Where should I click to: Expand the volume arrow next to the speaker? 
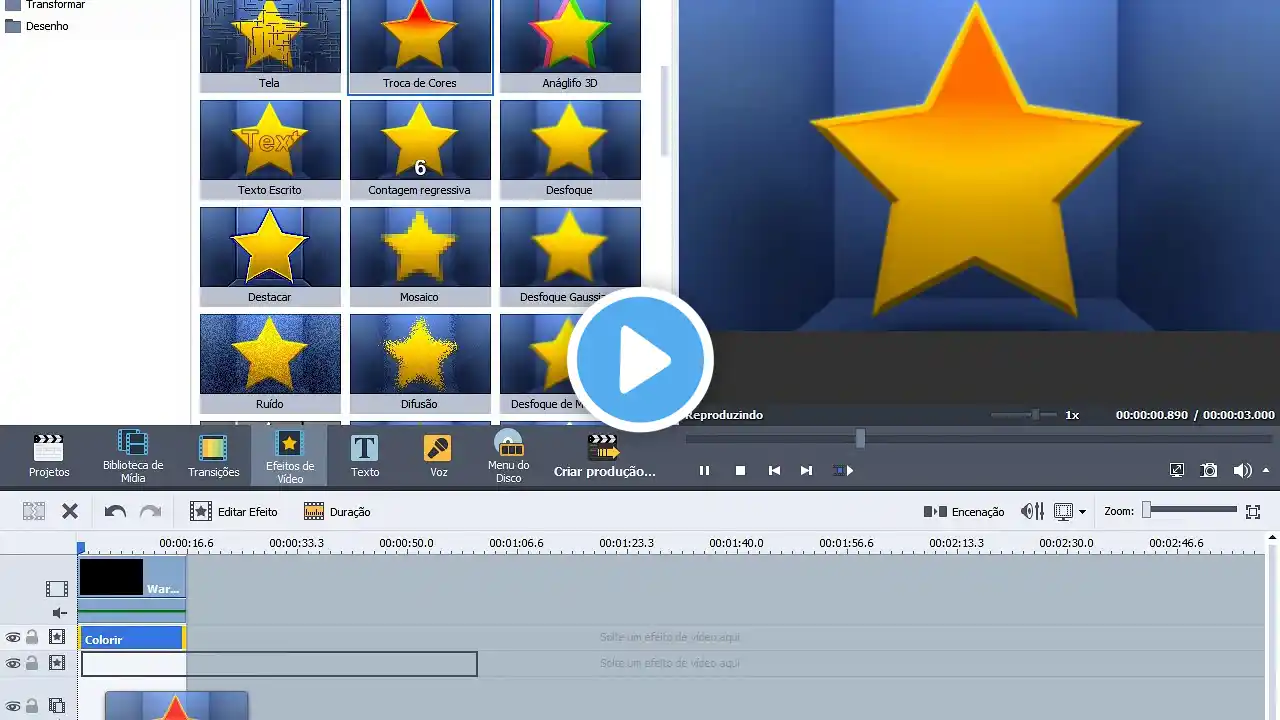[1266, 470]
